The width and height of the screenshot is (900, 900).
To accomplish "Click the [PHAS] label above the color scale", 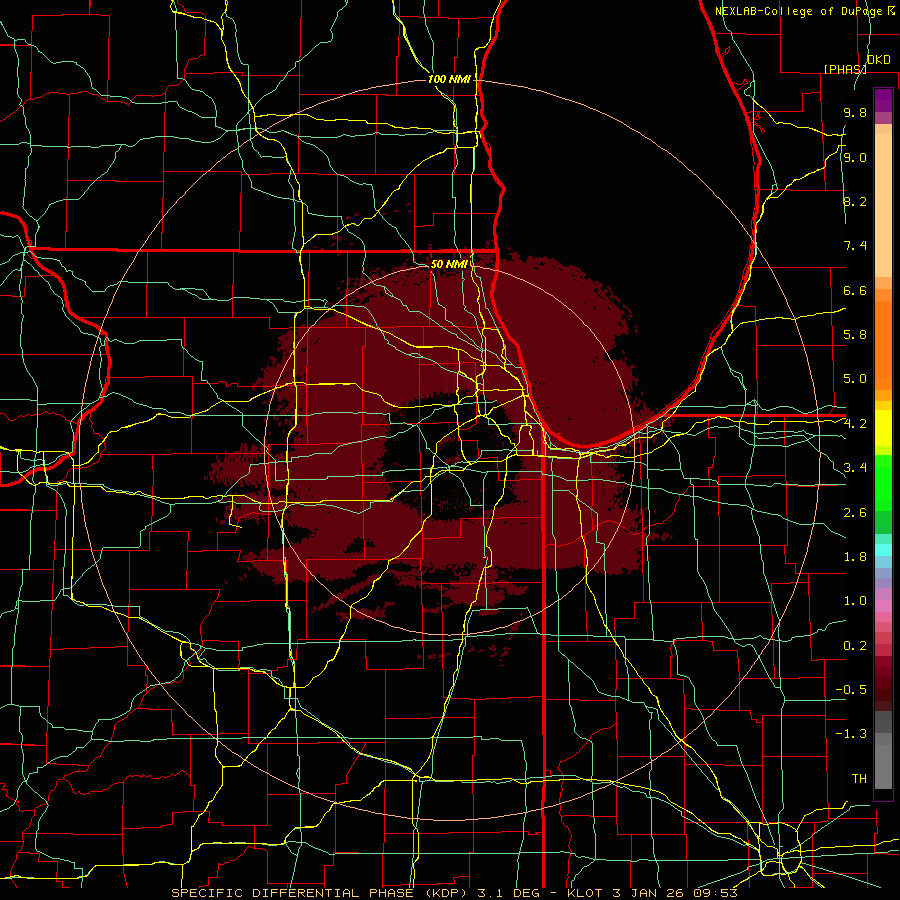I will [845, 69].
